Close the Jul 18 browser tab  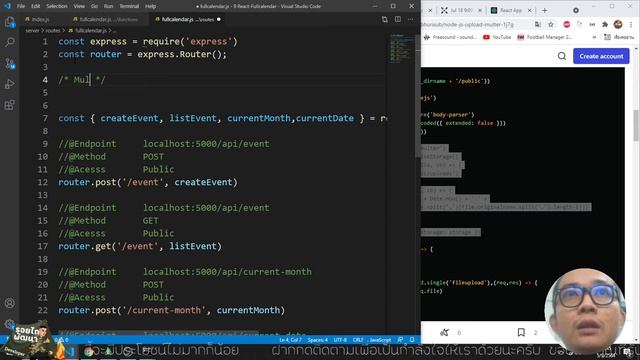(480, 10)
